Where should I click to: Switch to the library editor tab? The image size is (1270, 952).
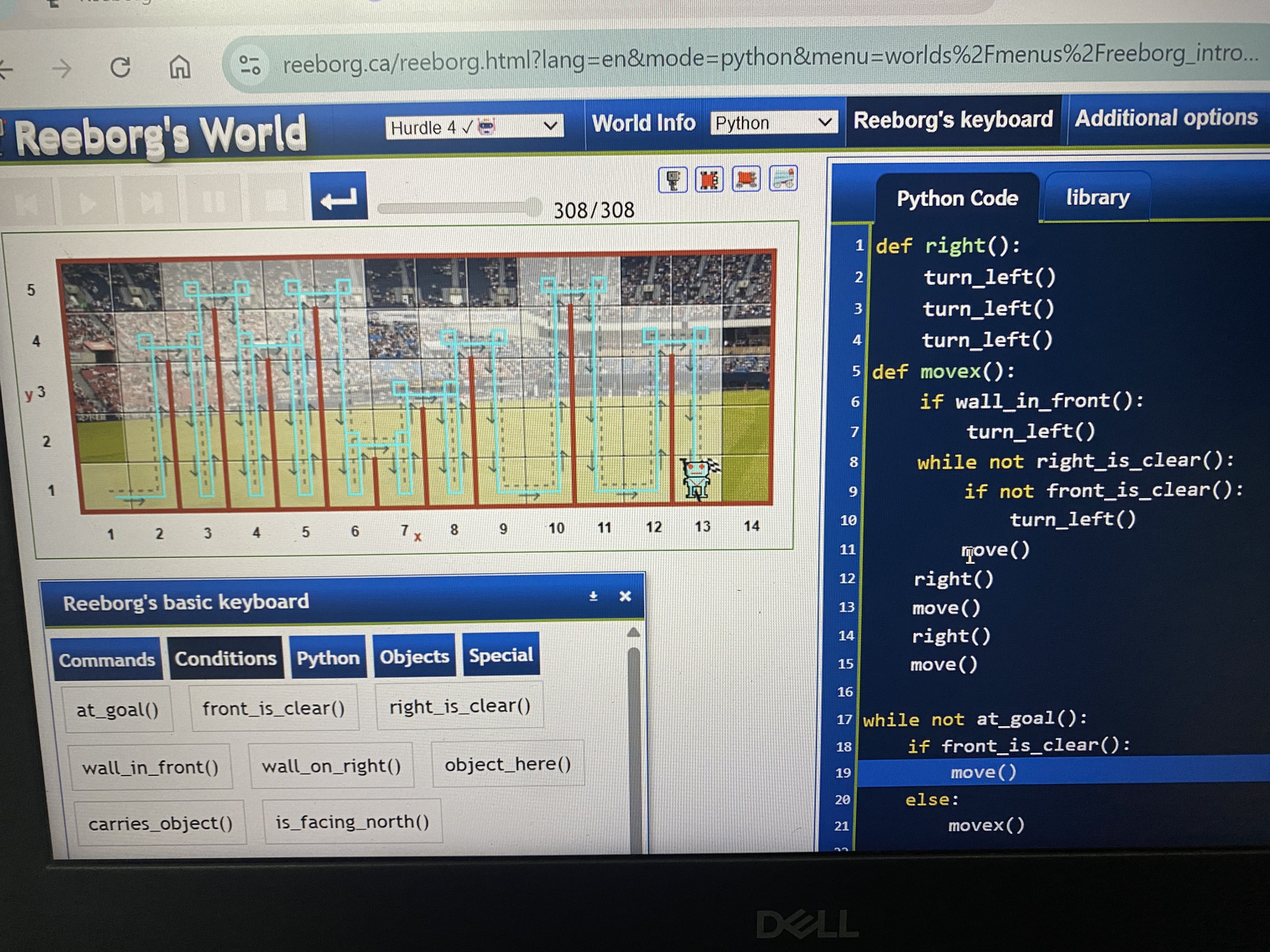tap(1097, 198)
